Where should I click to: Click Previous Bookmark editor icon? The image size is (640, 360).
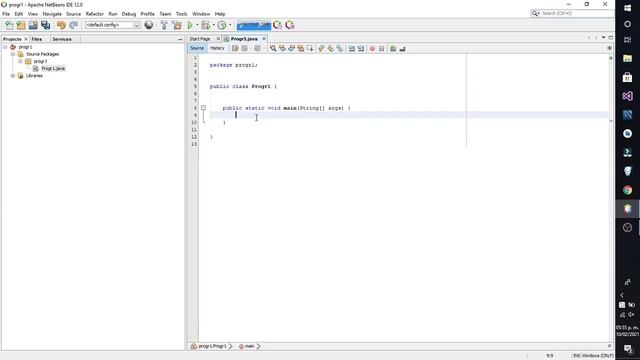321,49
